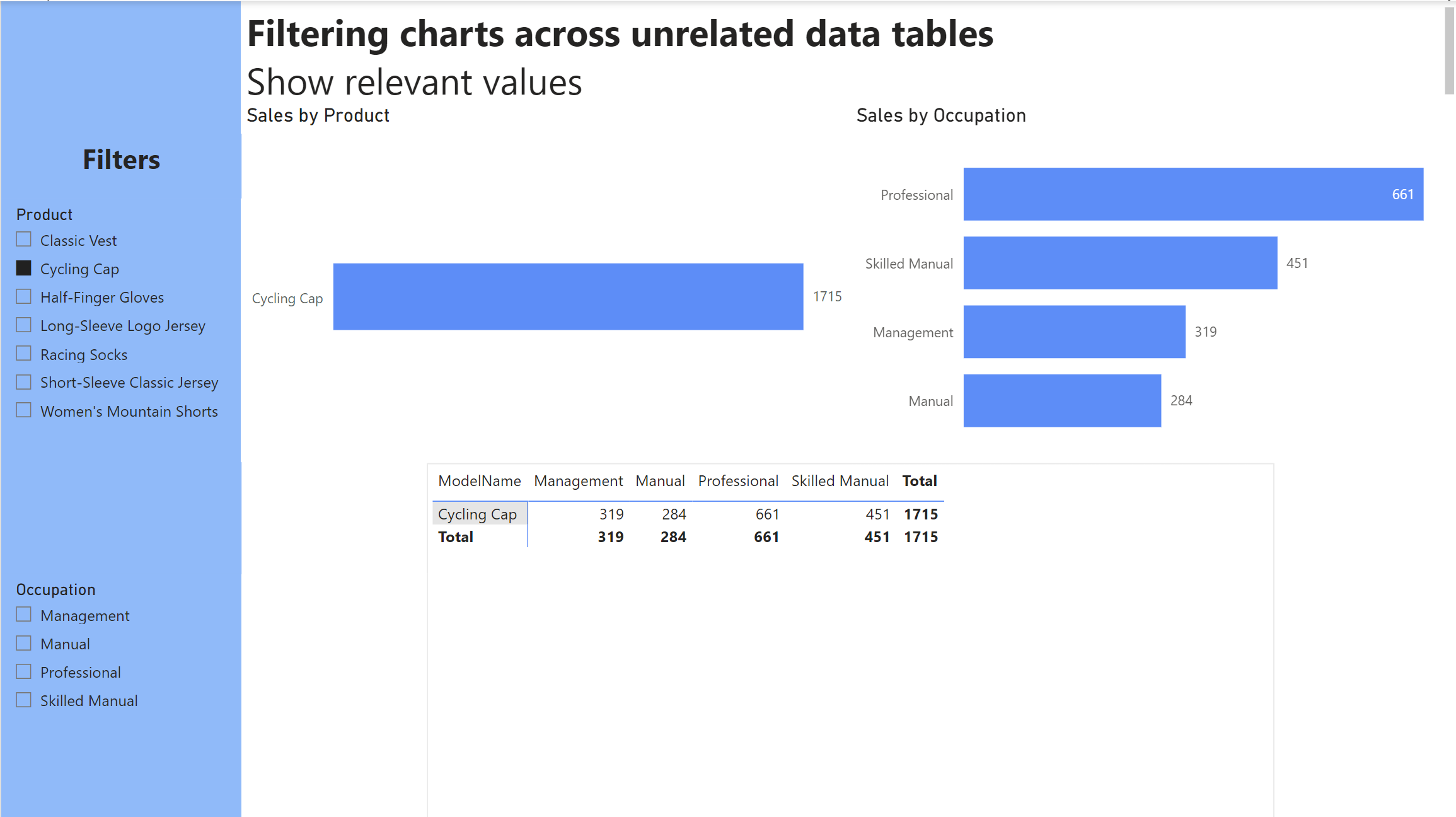Screen dimensions: 1456x817
Task: Toggle the Management occupation checkbox
Action: click(x=24, y=615)
